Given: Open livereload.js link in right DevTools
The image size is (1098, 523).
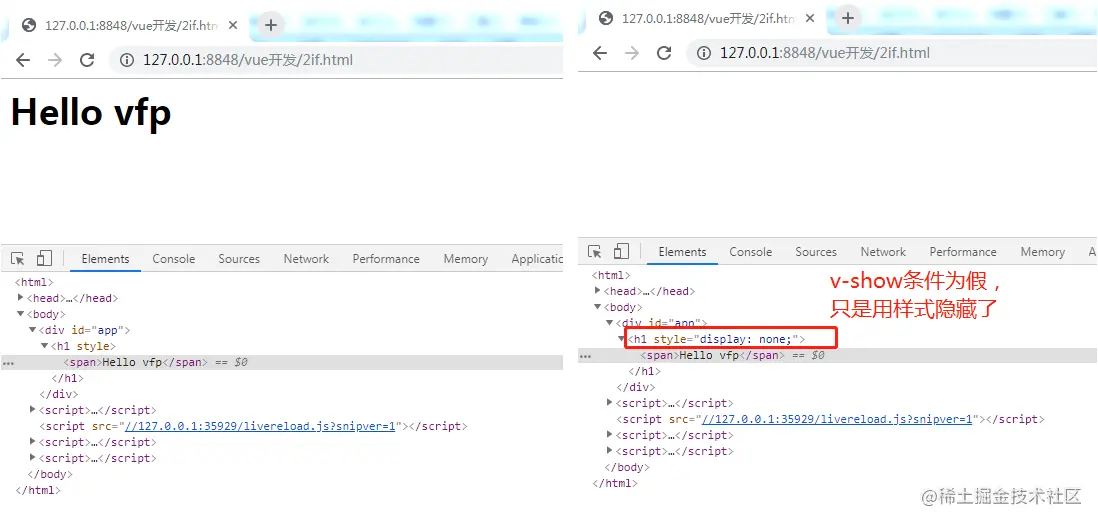Looking at the screenshot, I should (x=837, y=419).
